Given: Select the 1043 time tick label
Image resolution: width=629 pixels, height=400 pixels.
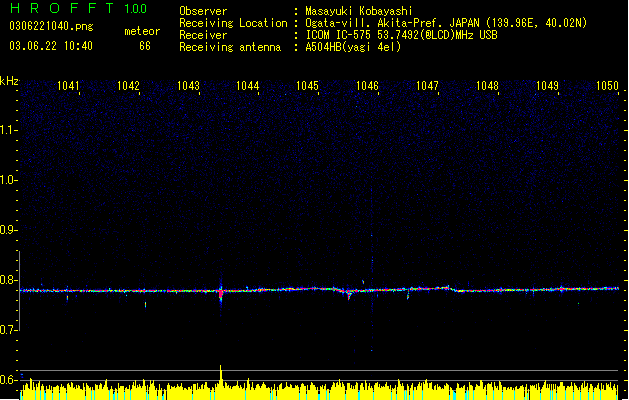Looking at the screenshot, I should 188,86.
